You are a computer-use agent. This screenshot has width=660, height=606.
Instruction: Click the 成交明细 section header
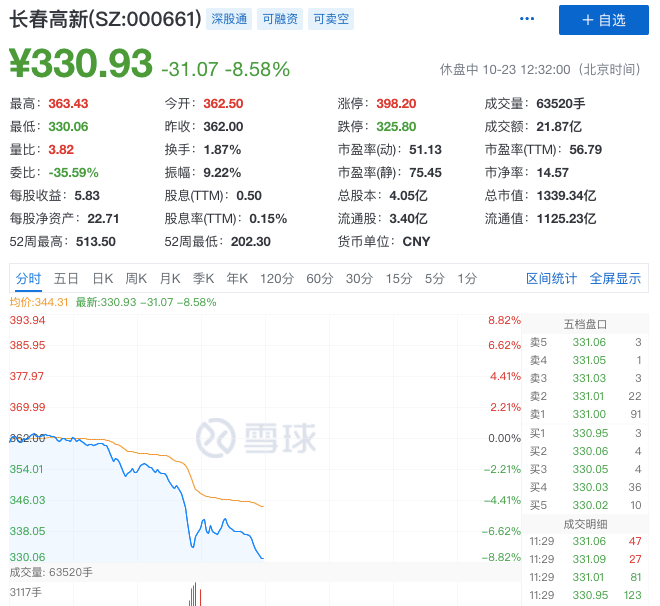(585, 524)
